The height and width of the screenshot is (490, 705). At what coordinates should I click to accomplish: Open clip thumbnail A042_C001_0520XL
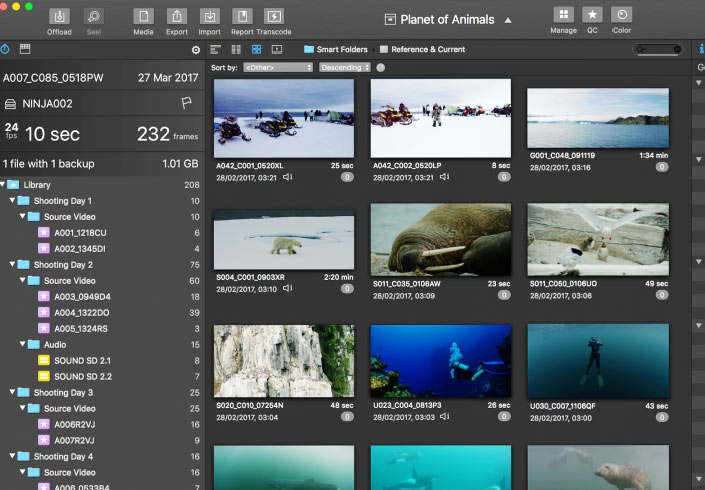click(x=284, y=118)
